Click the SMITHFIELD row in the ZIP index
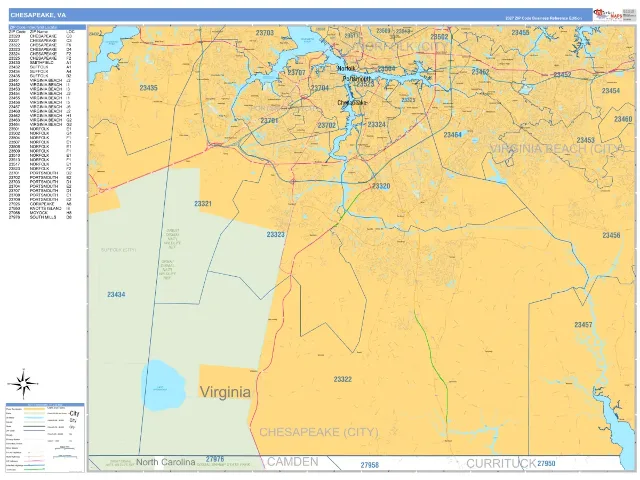The image size is (640, 480). coord(40,63)
